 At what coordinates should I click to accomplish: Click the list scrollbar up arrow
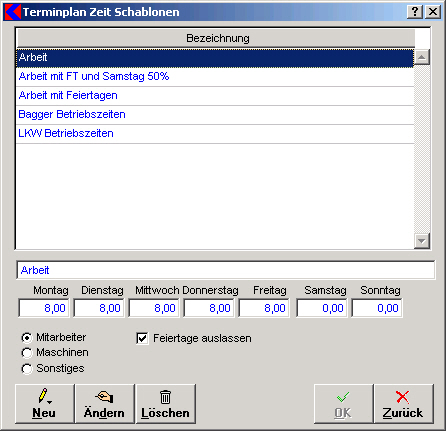tap(422, 57)
